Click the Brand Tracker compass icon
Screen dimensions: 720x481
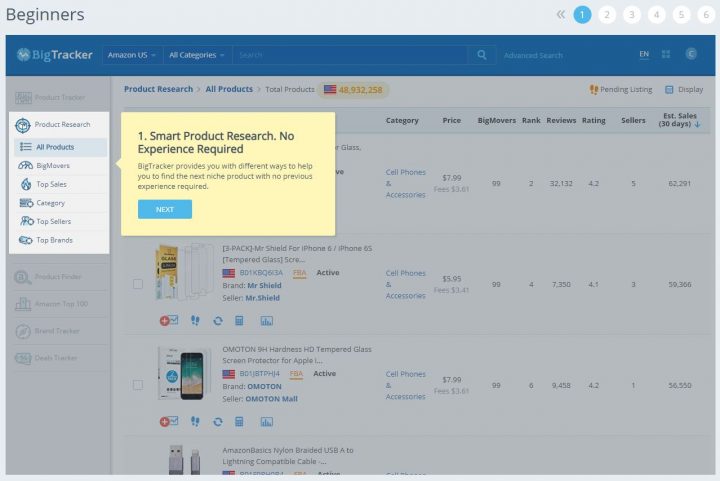23,331
